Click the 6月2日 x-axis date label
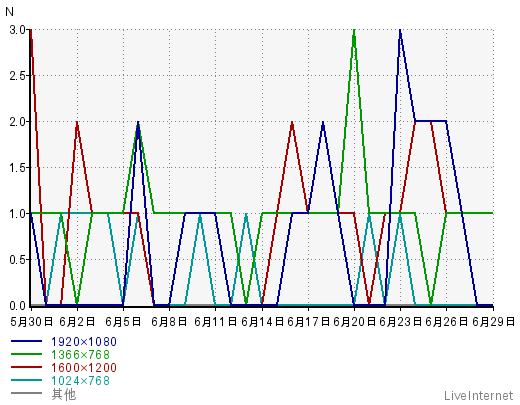The image size is (520, 405). click(77, 322)
